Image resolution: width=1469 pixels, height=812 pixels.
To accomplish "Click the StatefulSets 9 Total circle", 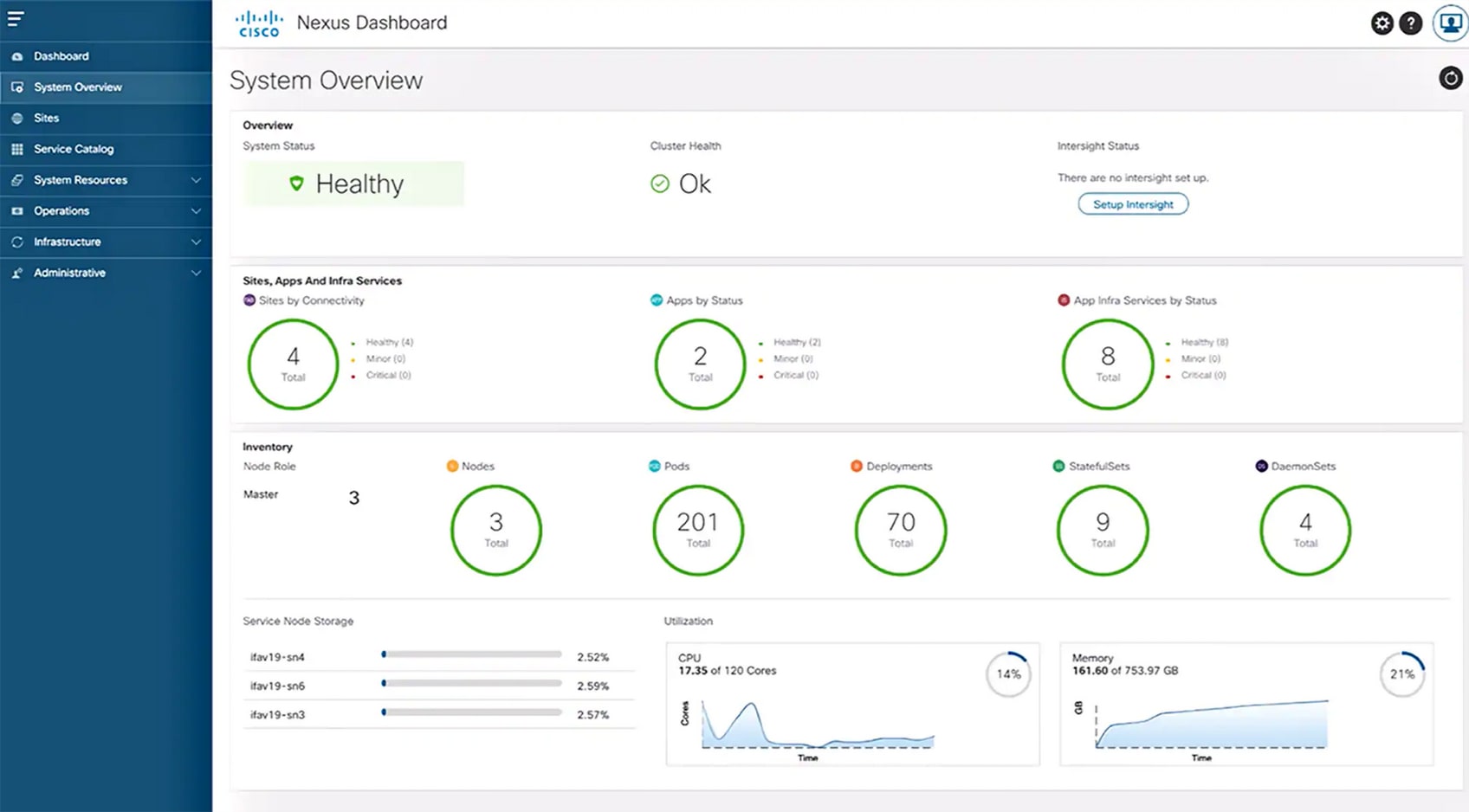I will (x=1103, y=531).
